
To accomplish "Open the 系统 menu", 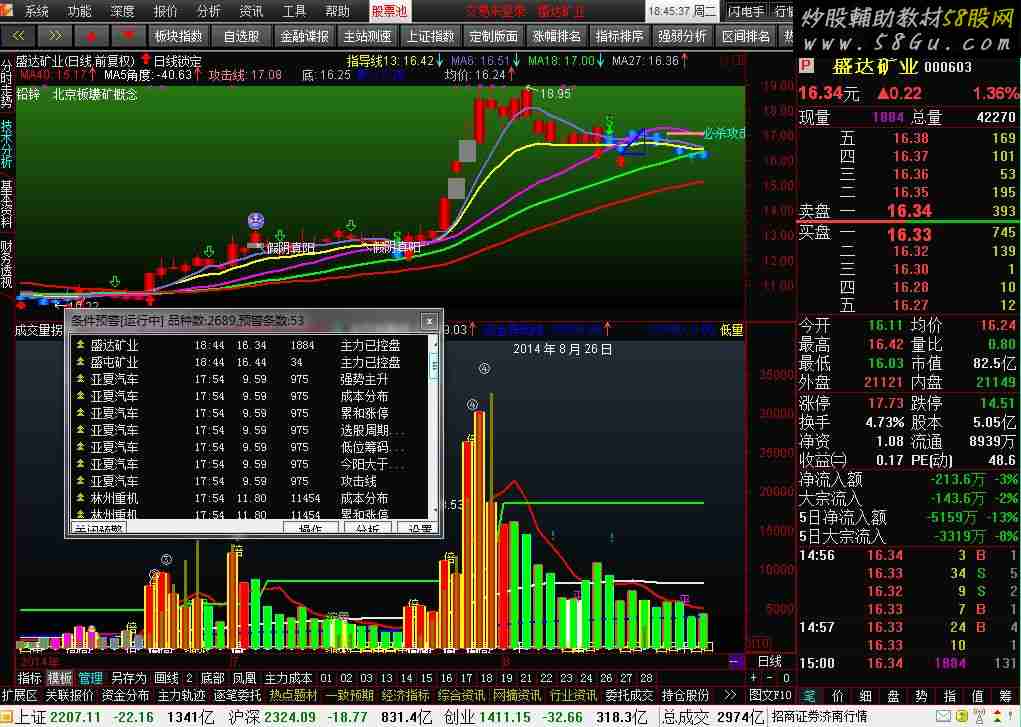I will [x=36, y=12].
